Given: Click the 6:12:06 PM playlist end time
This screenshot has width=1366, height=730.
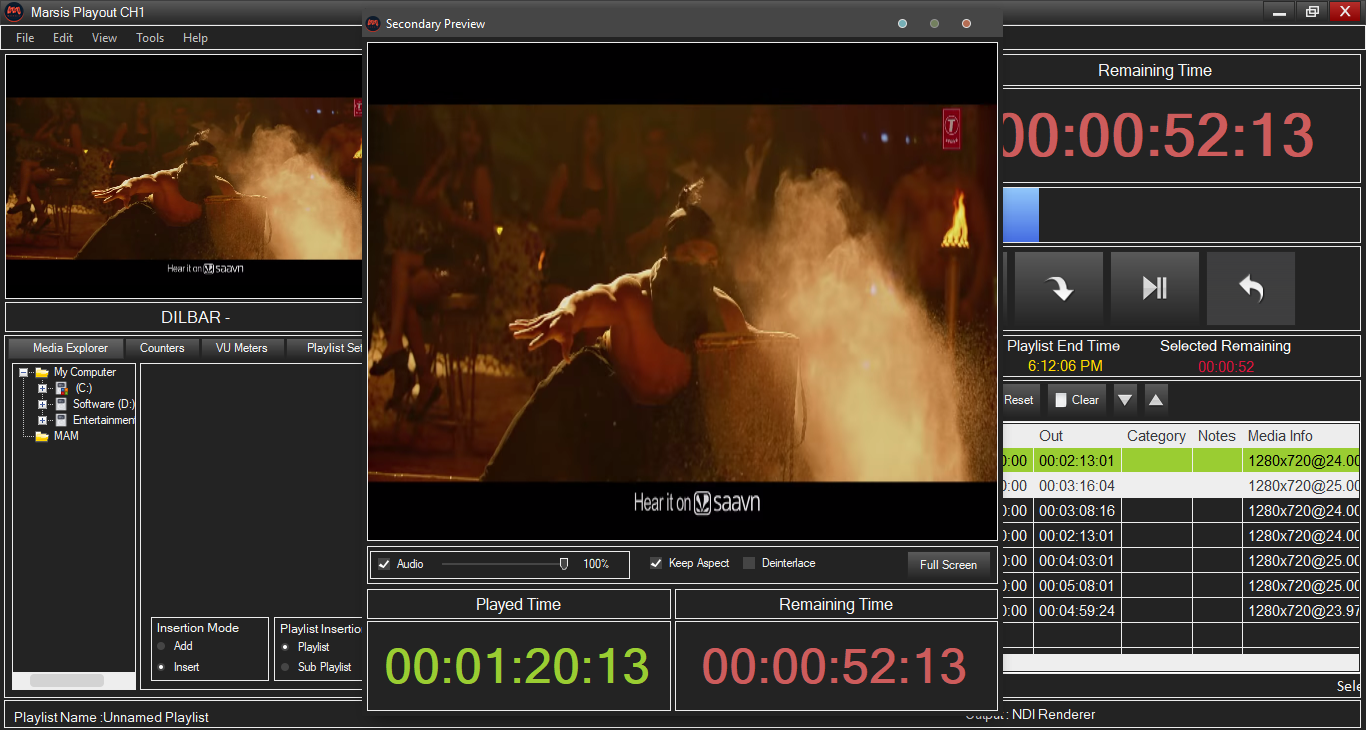Looking at the screenshot, I should 1065,366.
